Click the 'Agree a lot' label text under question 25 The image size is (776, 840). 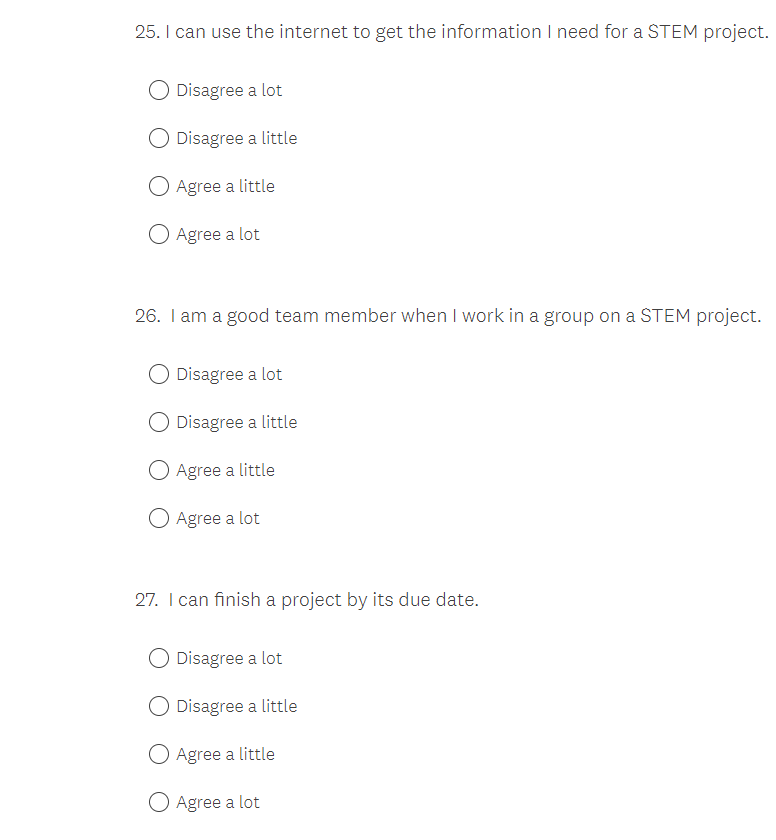tap(218, 235)
